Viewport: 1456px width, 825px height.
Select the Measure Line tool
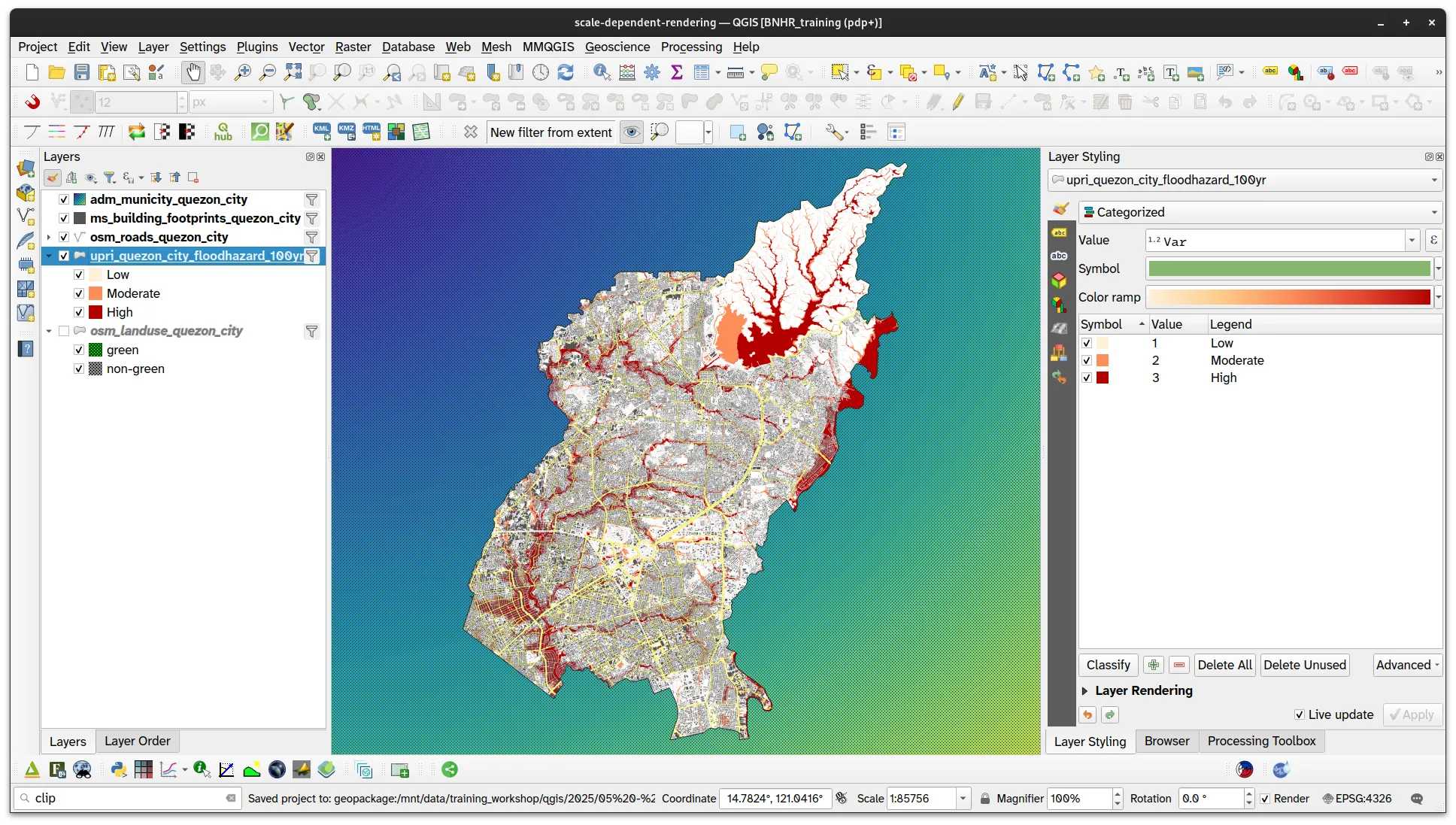(x=736, y=72)
